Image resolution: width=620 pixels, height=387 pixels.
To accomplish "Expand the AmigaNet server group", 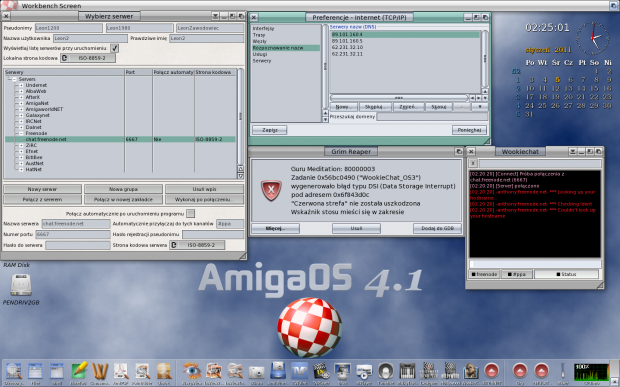I will (x=21, y=103).
